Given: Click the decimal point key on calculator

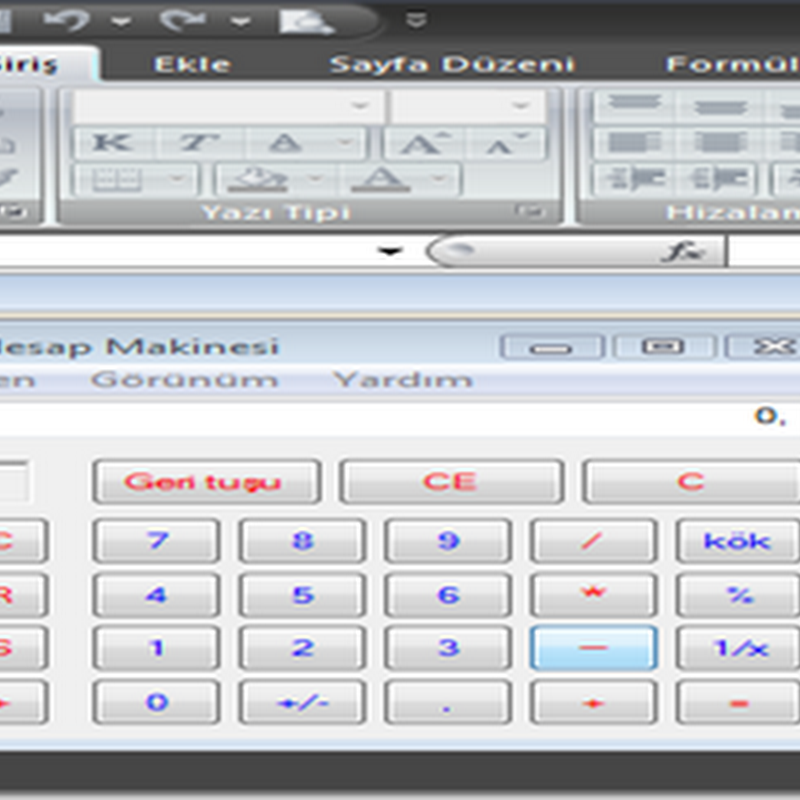Looking at the screenshot, I should tap(447, 703).
